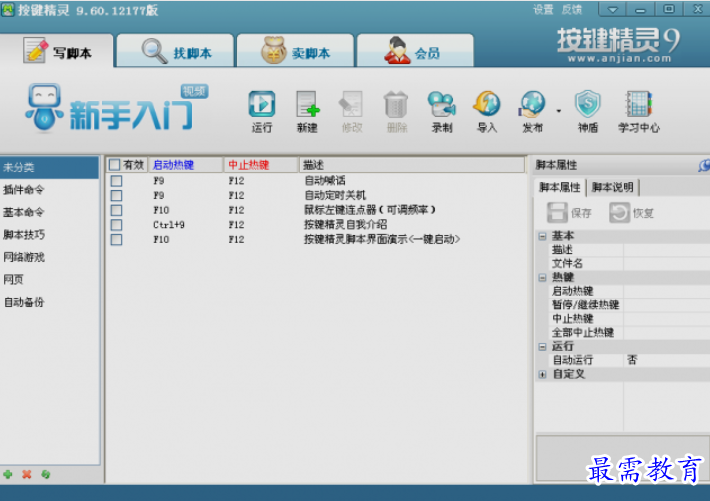
Task: Select the 自动喊话 description text
Action: coord(325,181)
